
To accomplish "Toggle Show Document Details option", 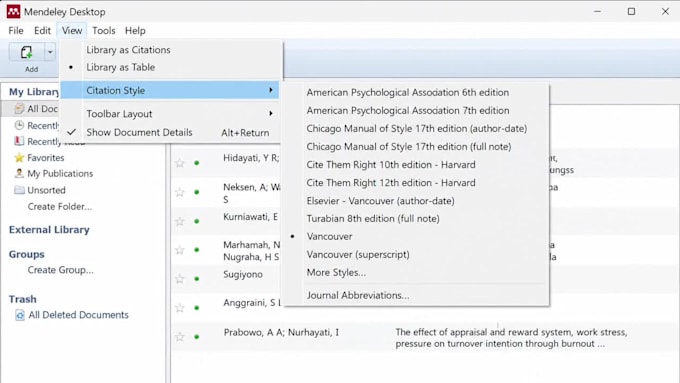I will point(170,132).
